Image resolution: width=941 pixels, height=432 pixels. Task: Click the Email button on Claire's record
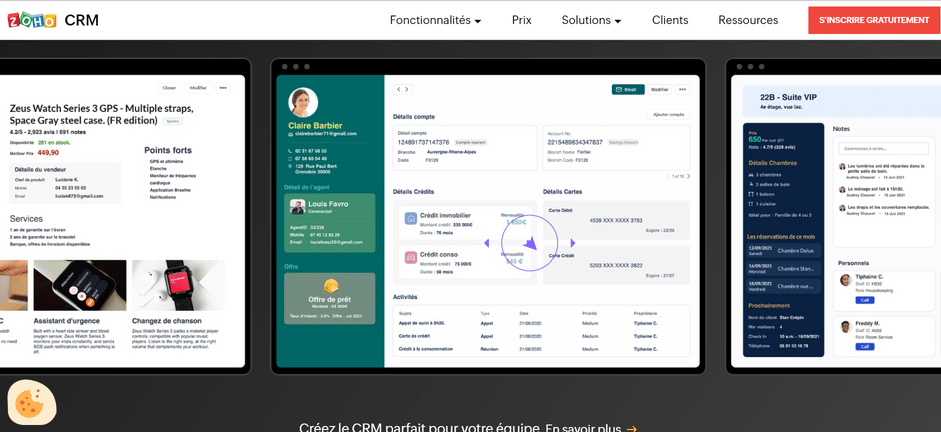[626, 89]
